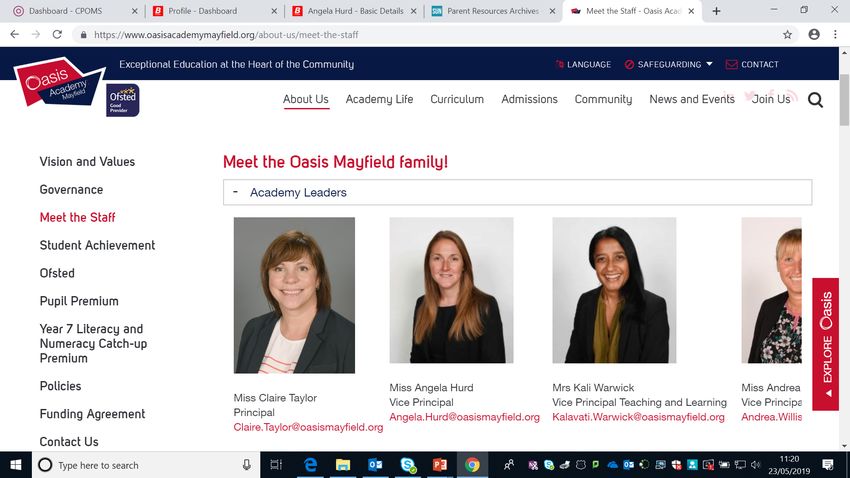Email Angela.Hurd@oasismayfield.org link
Image resolution: width=850 pixels, height=478 pixels.
465,417
